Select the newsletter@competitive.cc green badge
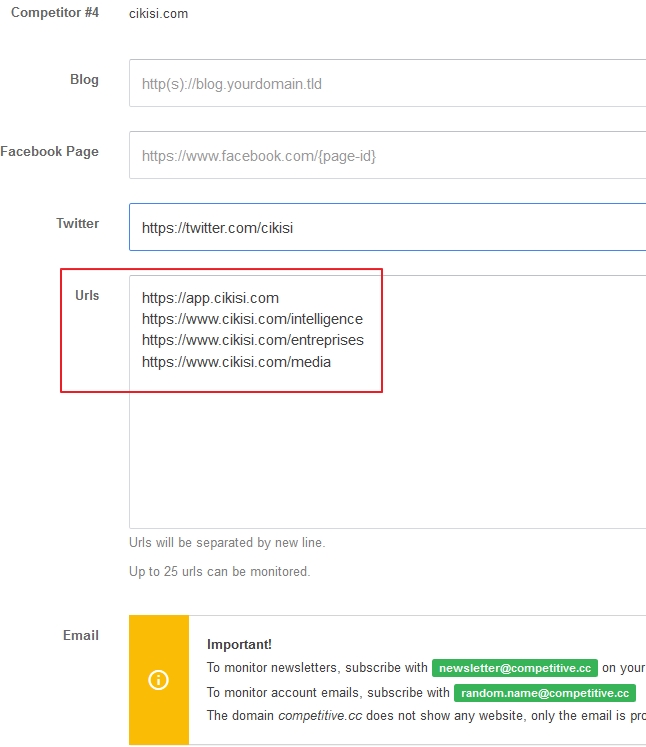 [515, 668]
